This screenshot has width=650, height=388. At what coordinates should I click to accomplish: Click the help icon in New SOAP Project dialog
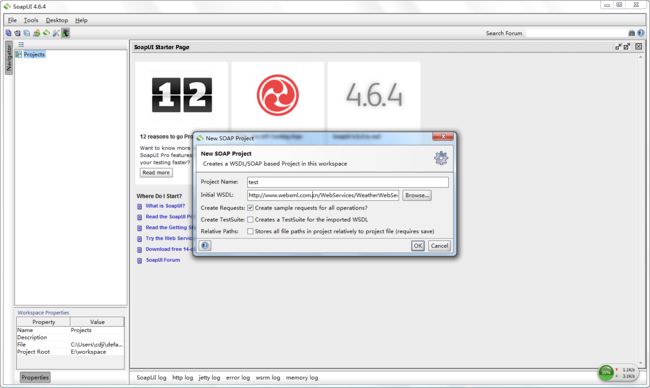(205, 245)
